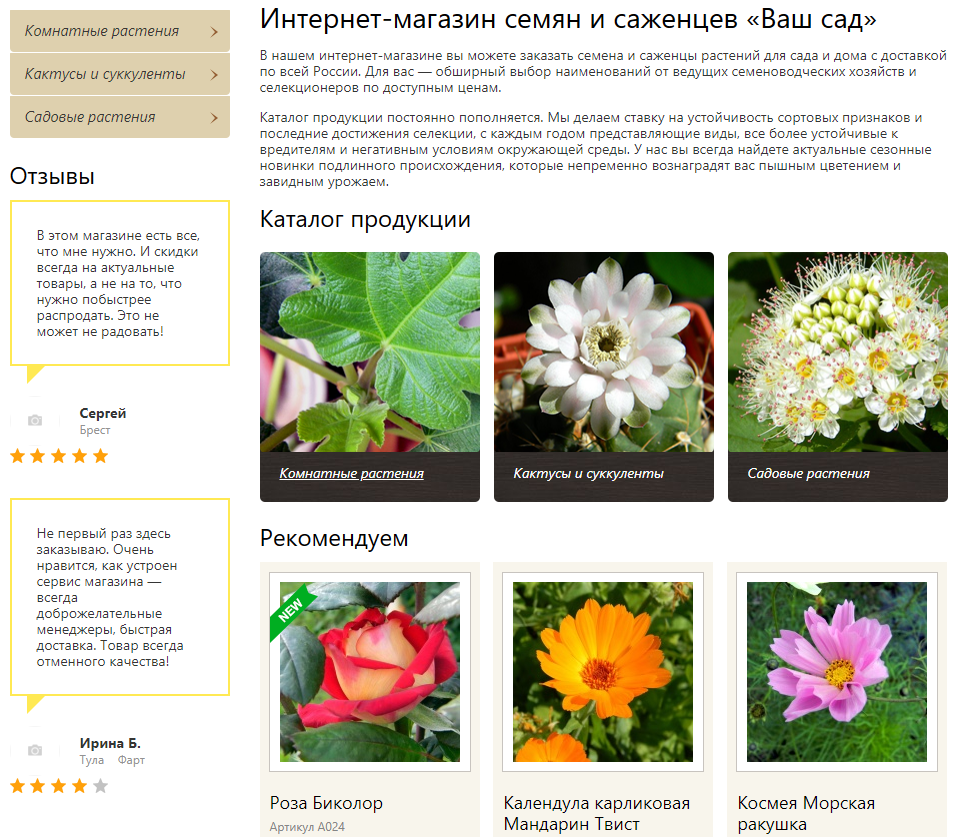Click the fifth star in Сергей's rating
This screenshot has height=837, width=953.
(100, 456)
